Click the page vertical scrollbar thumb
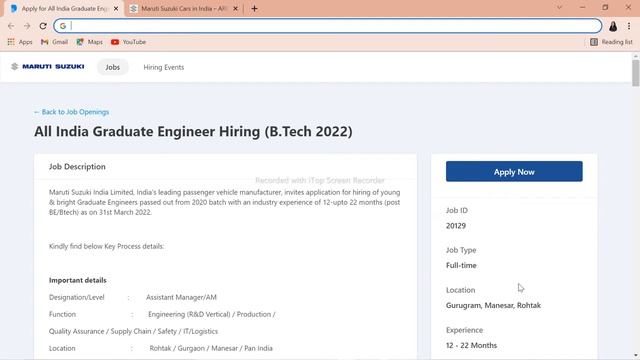This screenshot has width=640, height=360. (636, 73)
